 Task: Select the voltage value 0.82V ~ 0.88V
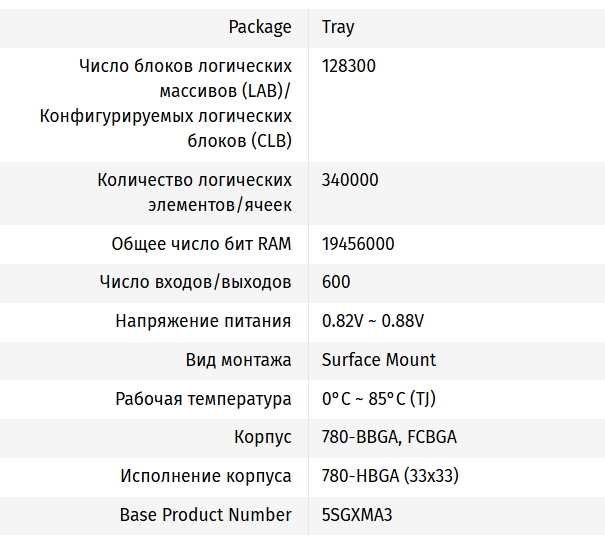(373, 321)
